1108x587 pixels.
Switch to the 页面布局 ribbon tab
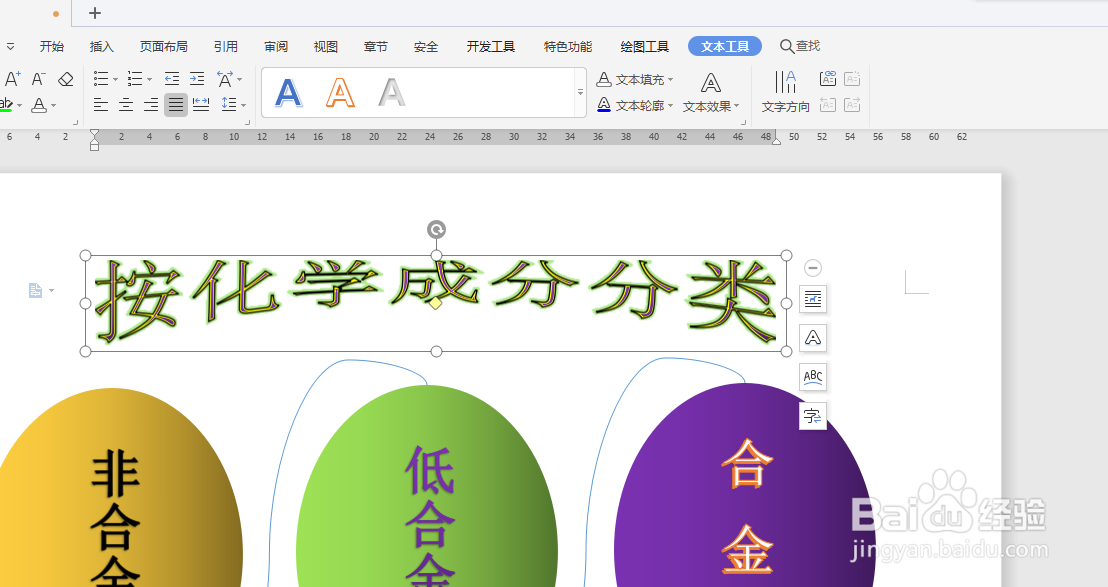pyautogui.click(x=164, y=45)
